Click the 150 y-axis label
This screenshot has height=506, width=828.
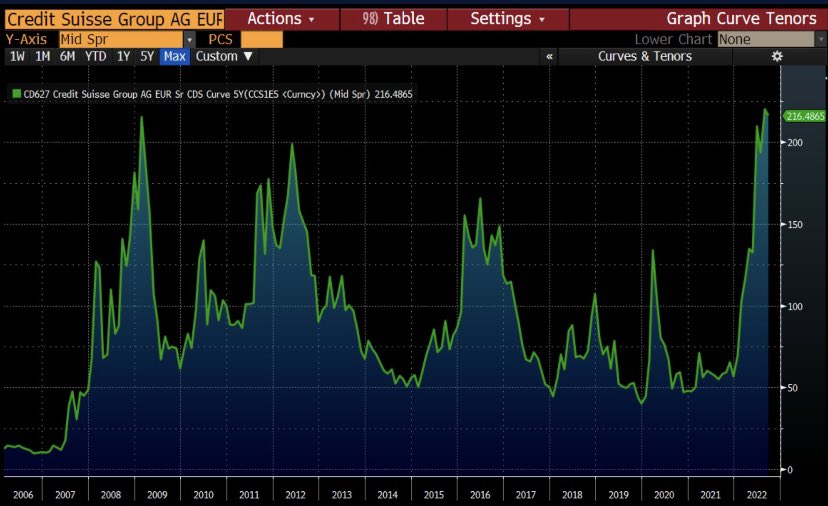pyautogui.click(x=795, y=224)
